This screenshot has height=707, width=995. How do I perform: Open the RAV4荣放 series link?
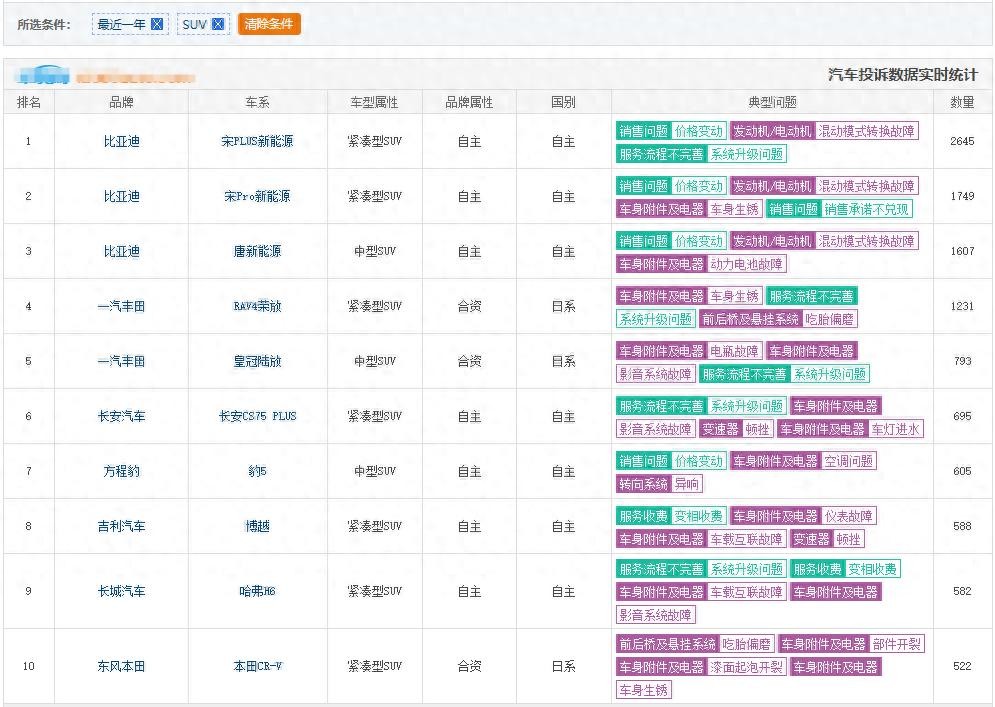(x=257, y=307)
